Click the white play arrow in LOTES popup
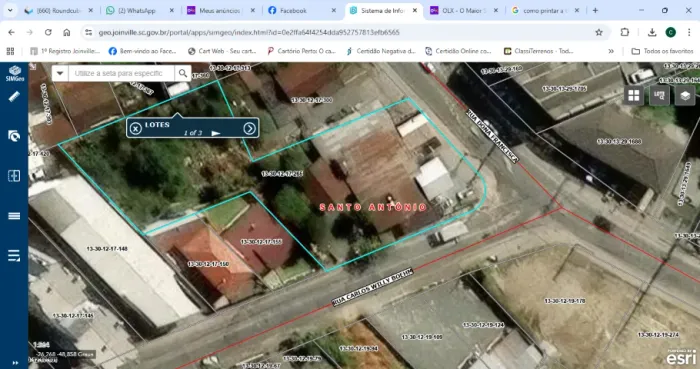The width and height of the screenshot is (700, 369). tap(216, 133)
